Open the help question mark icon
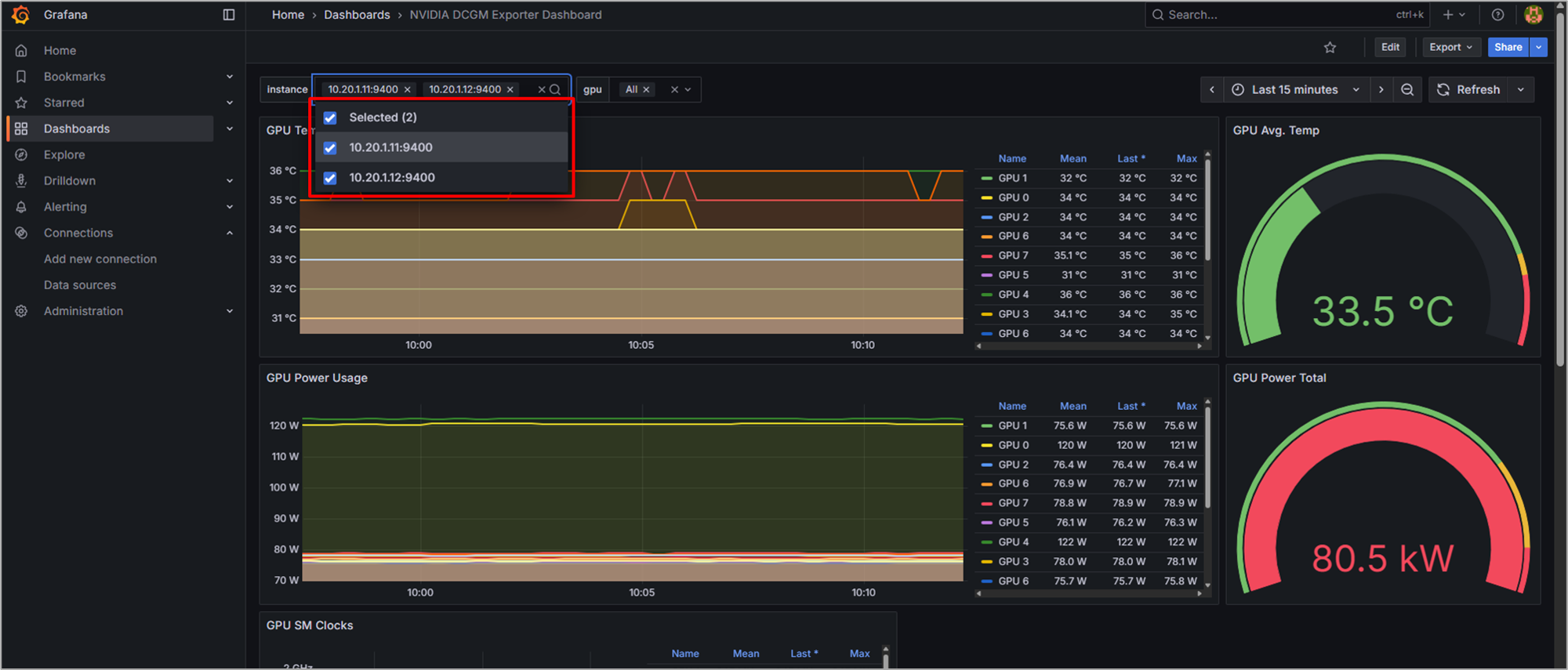Viewport: 1568px width, 670px height. click(x=1497, y=15)
